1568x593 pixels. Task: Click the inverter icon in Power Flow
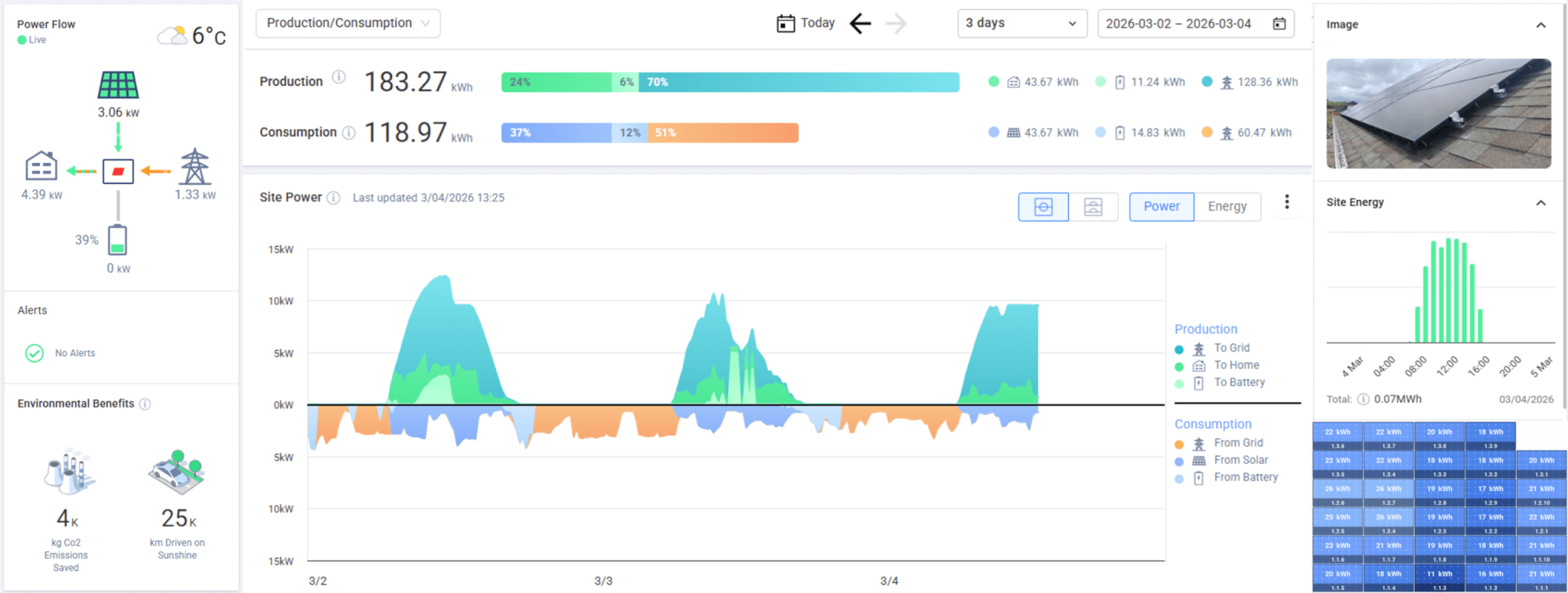pyautogui.click(x=118, y=171)
